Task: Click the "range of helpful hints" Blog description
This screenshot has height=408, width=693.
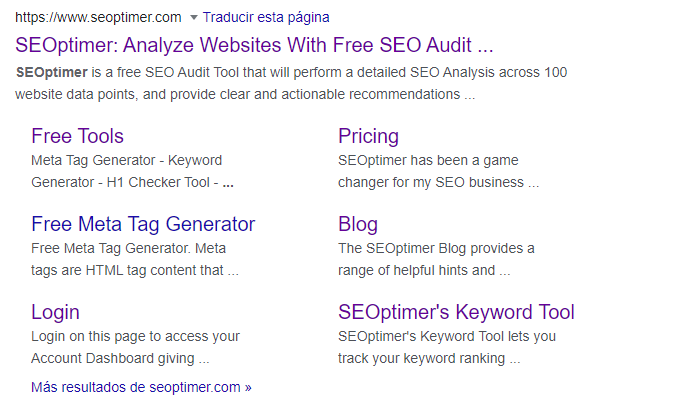Action: [x=424, y=270]
